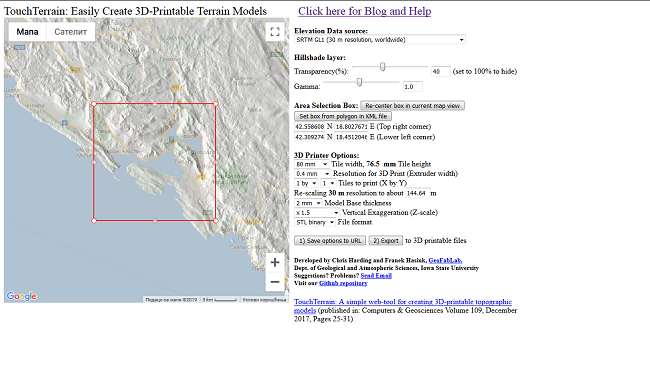Click top edge midpoint handle of selection box
Screen dimensions: 650x365
coord(155,104)
